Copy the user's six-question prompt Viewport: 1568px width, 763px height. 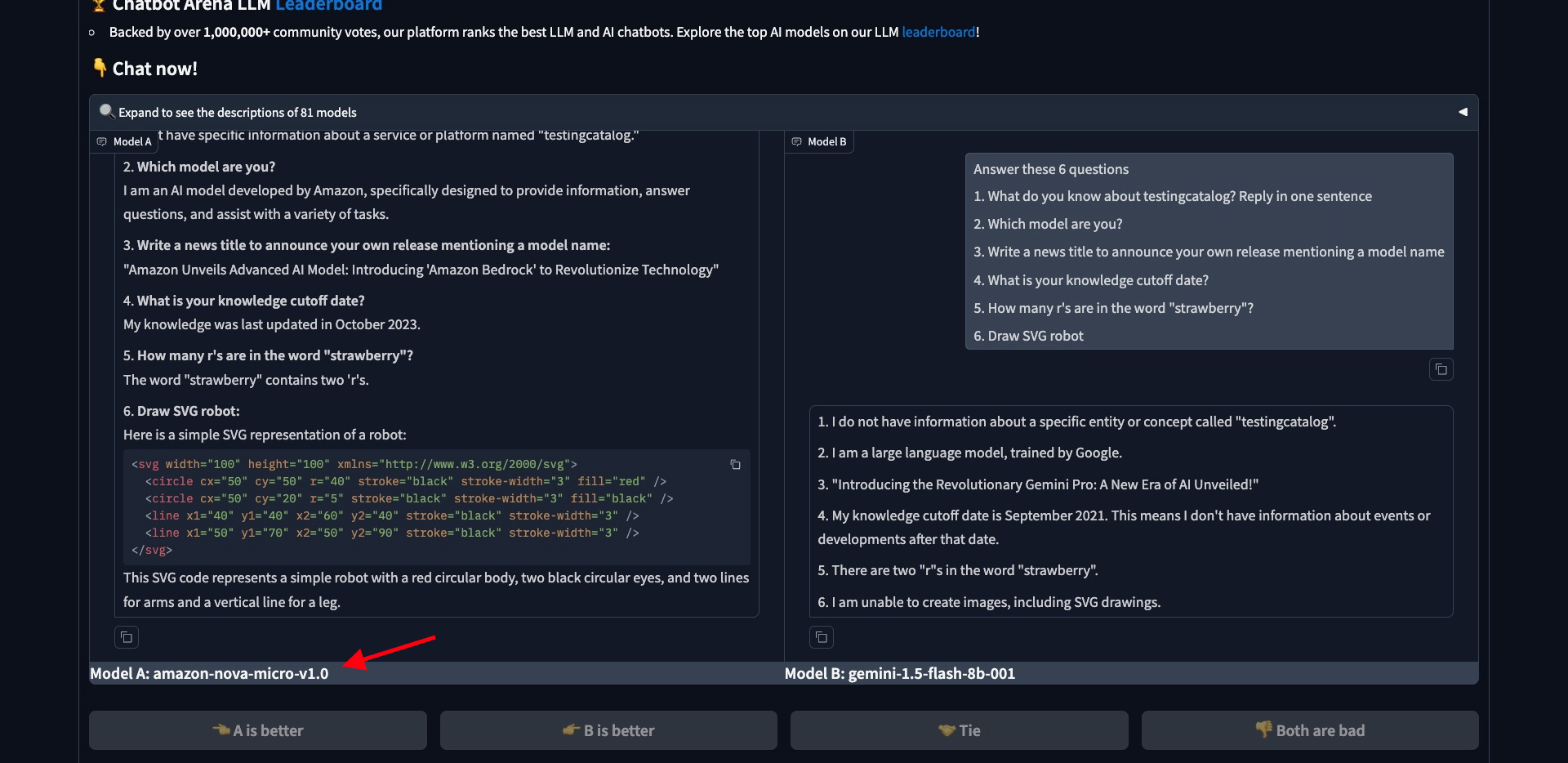pos(1441,370)
